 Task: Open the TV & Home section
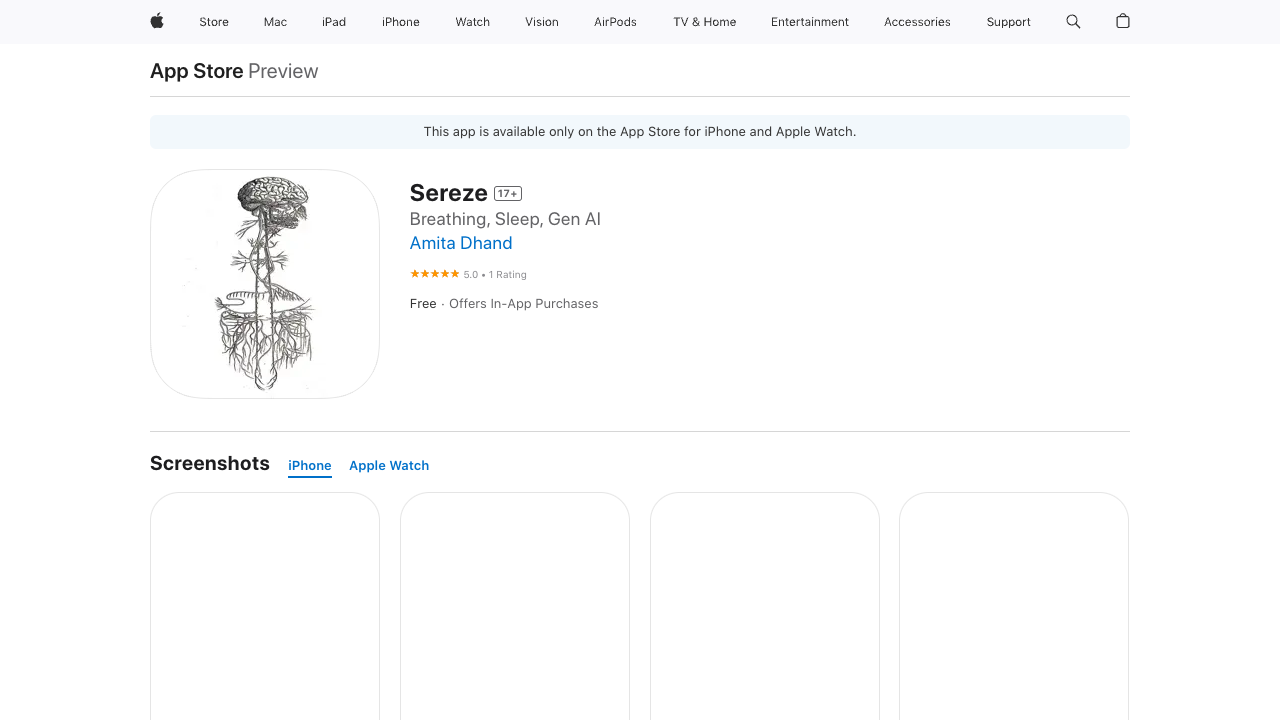[703, 21]
